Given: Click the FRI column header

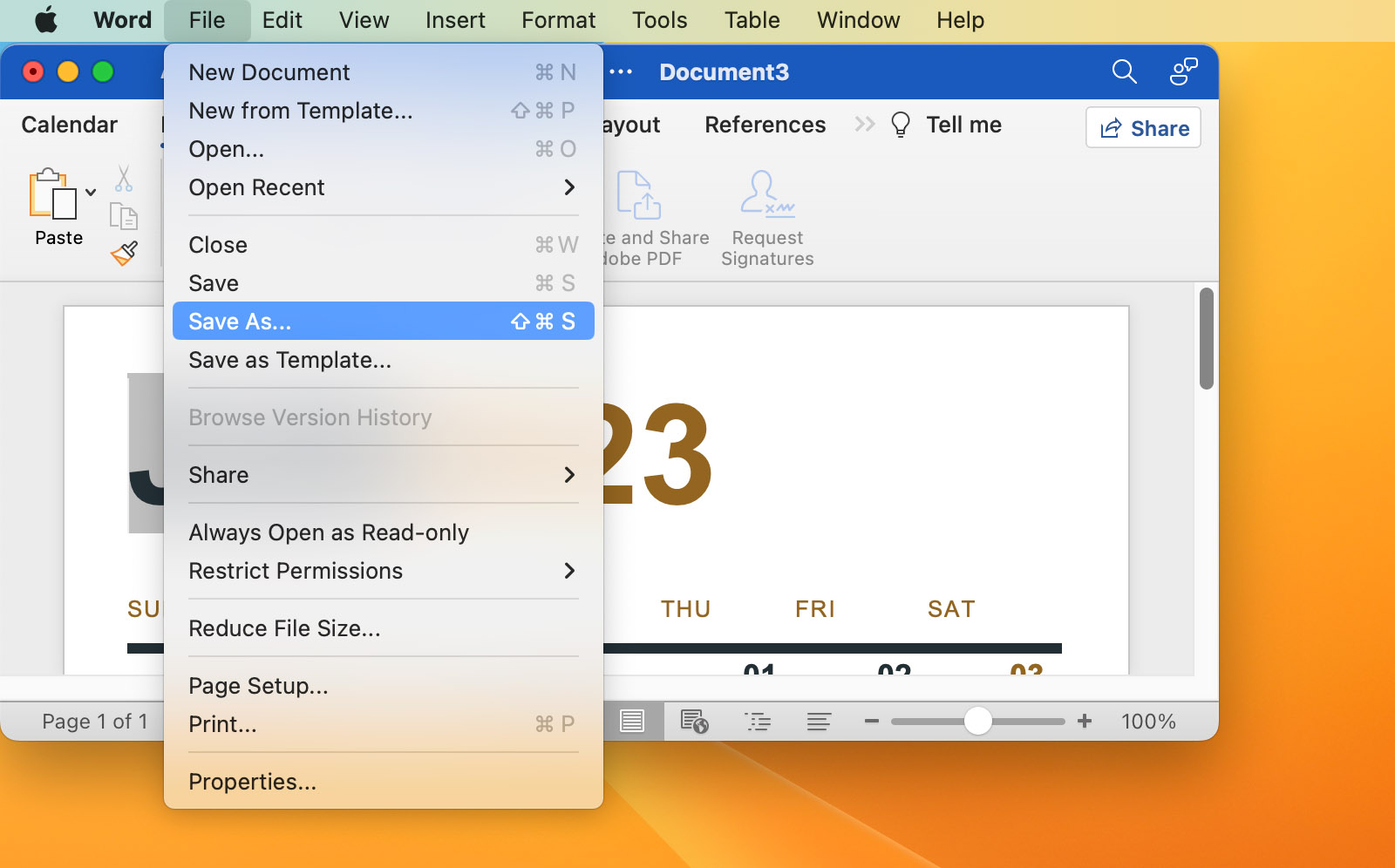Looking at the screenshot, I should 815,609.
